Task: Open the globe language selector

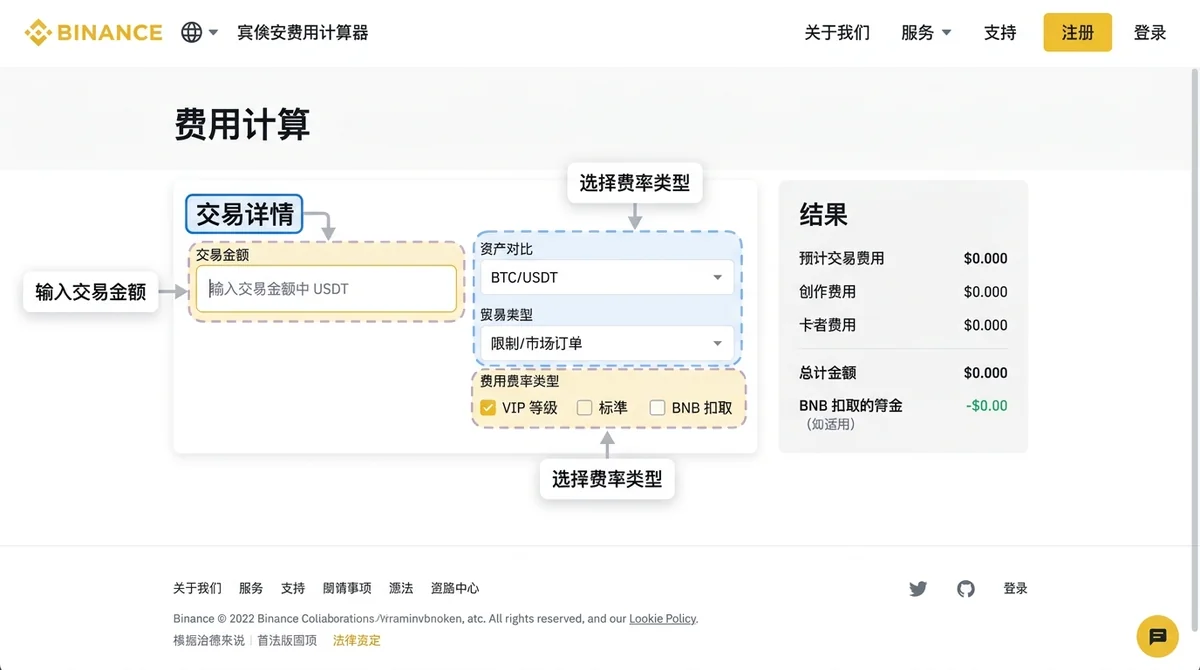Action: (191, 32)
